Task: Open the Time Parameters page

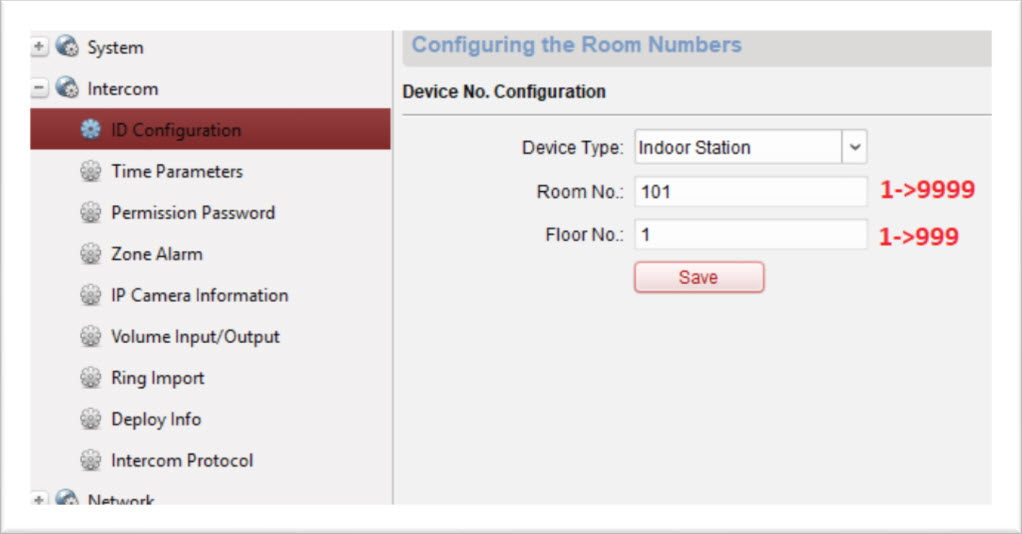Action: pyautogui.click(x=177, y=172)
